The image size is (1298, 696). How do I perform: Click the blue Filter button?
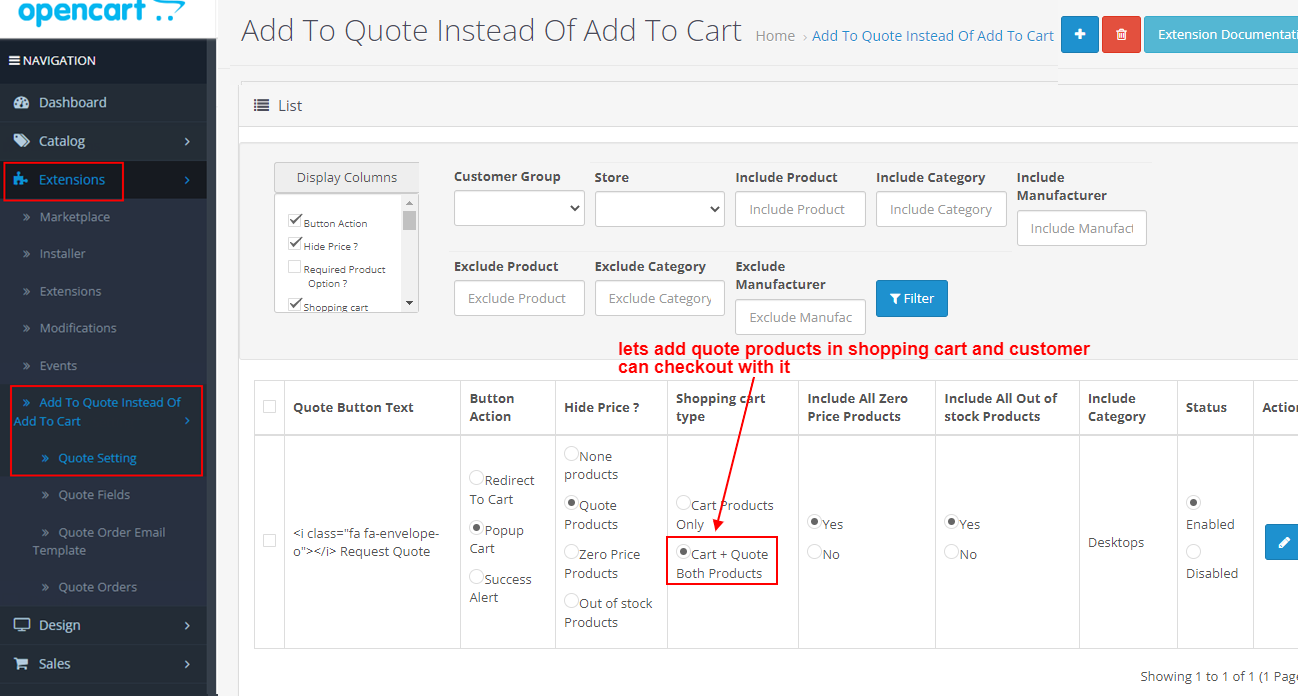[x=912, y=298]
